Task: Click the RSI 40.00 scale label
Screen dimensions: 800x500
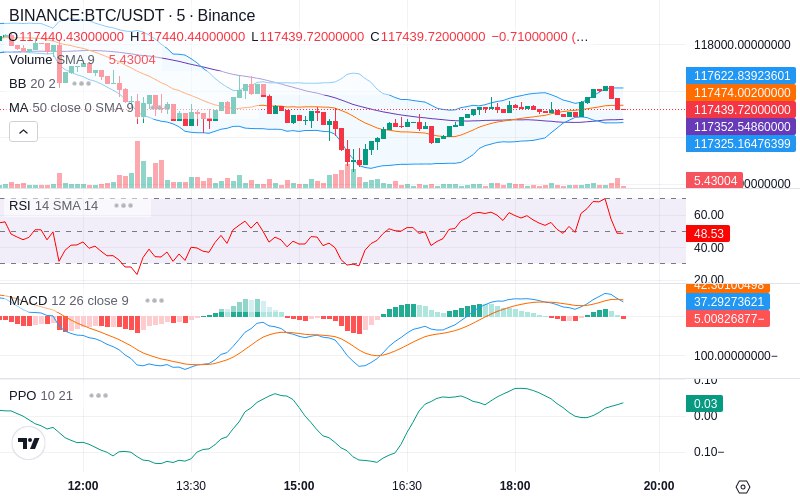Action: (709, 248)
